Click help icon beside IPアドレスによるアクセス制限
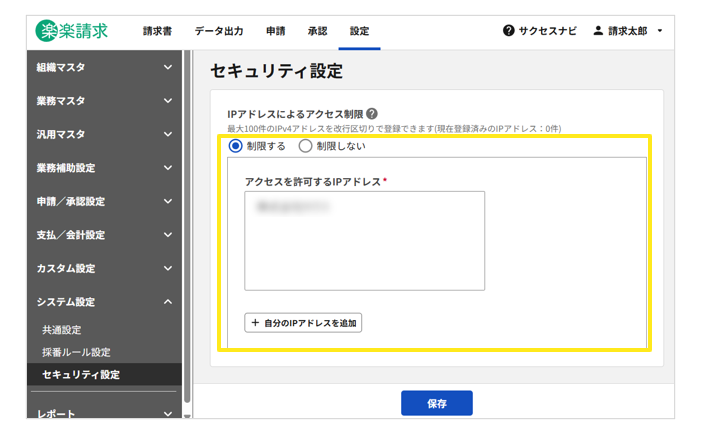This screenshot has width=704, height=433. (x=372, y=114)
